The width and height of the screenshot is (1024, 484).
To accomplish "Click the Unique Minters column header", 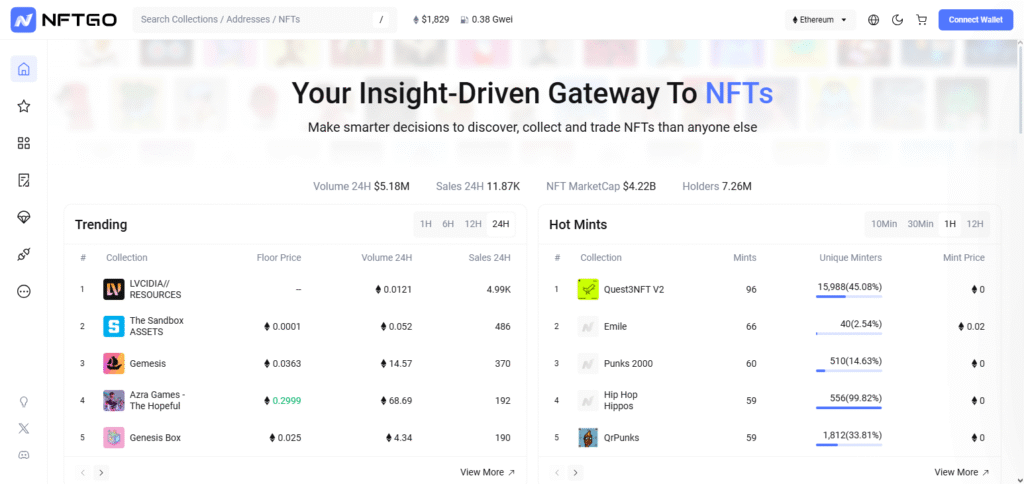I will [x=850, y=257].
